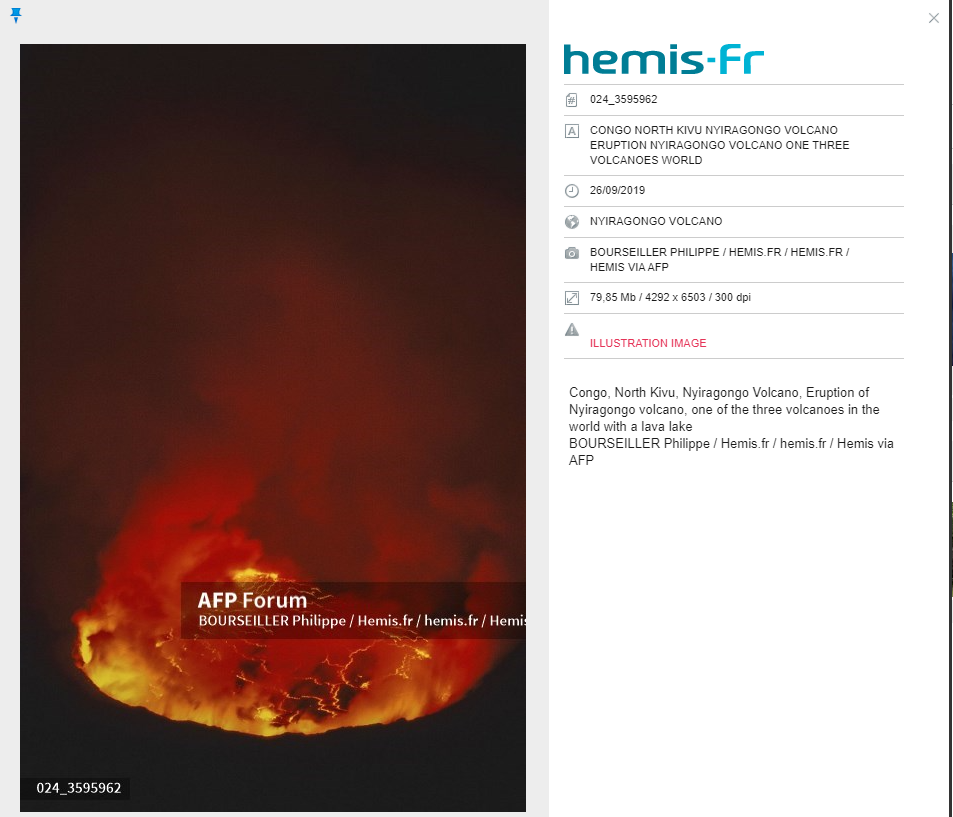Click the hemis.fr logo
Screen dimensions: 953x817
coord(663,60)
